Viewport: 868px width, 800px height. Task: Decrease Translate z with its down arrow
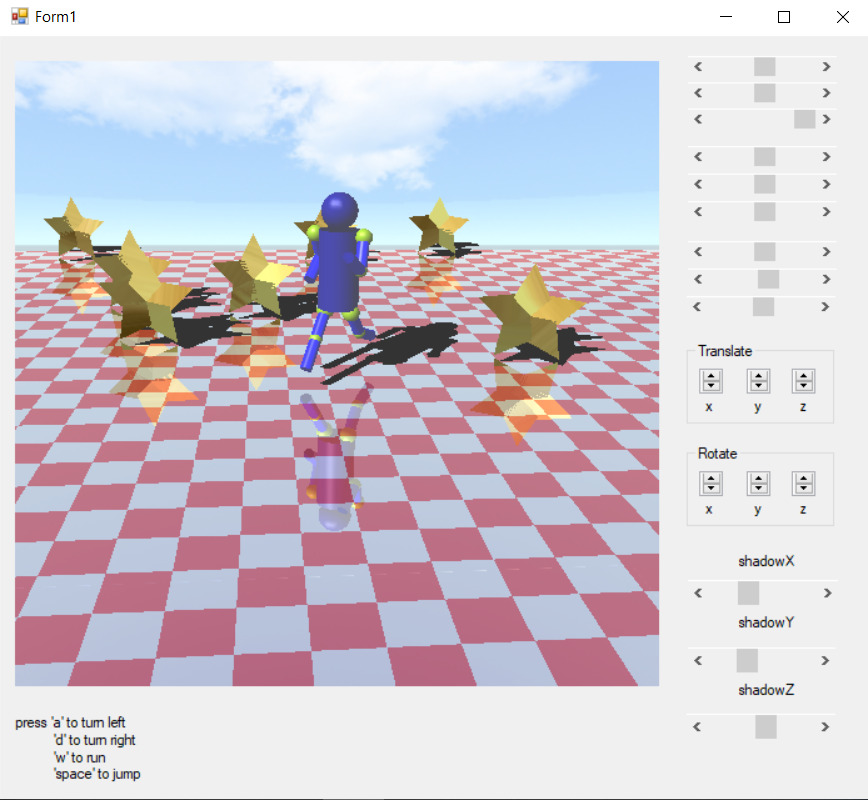tap(804, 386)
